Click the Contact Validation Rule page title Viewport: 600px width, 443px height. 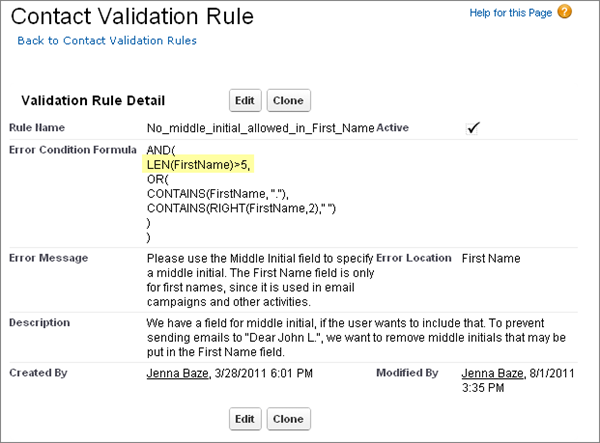[133, 16]
